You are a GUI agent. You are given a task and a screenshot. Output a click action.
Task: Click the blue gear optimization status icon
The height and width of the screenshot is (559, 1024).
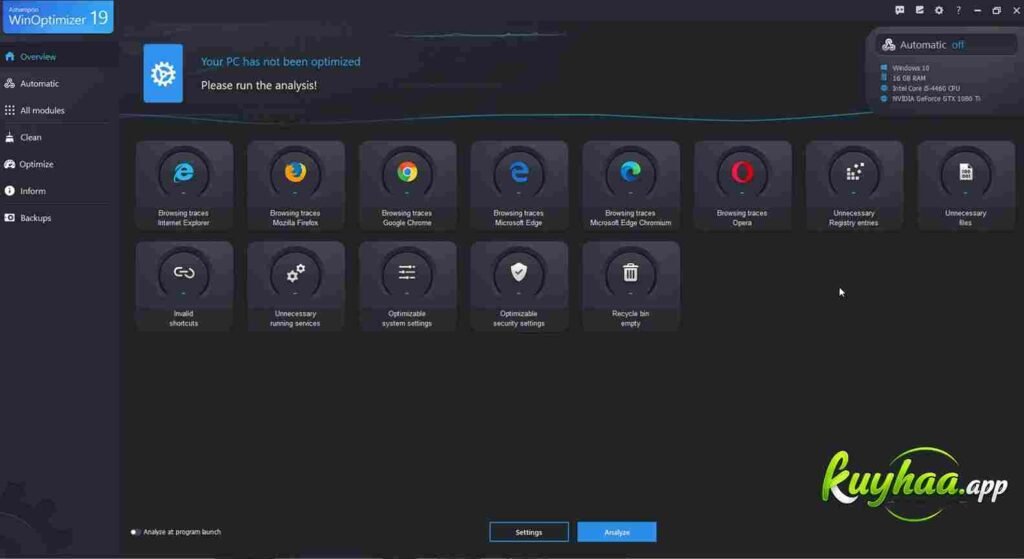point(163,73)
